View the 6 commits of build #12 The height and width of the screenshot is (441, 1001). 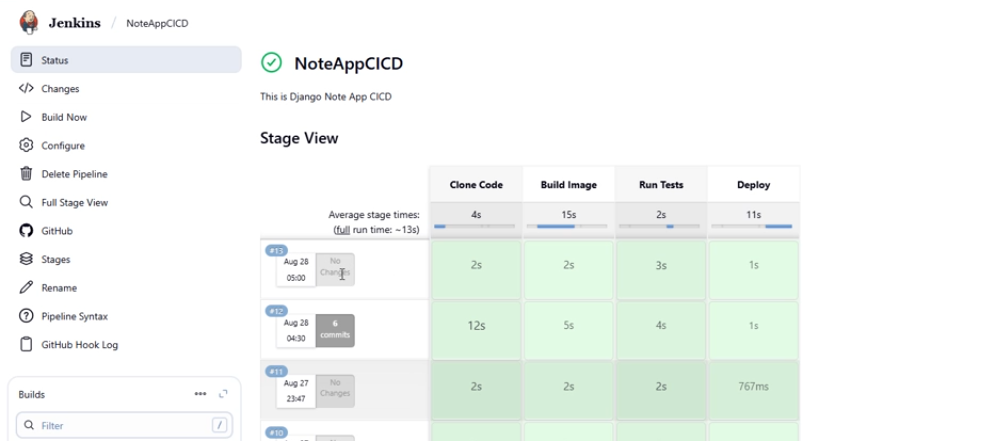[x=335, y=330]
